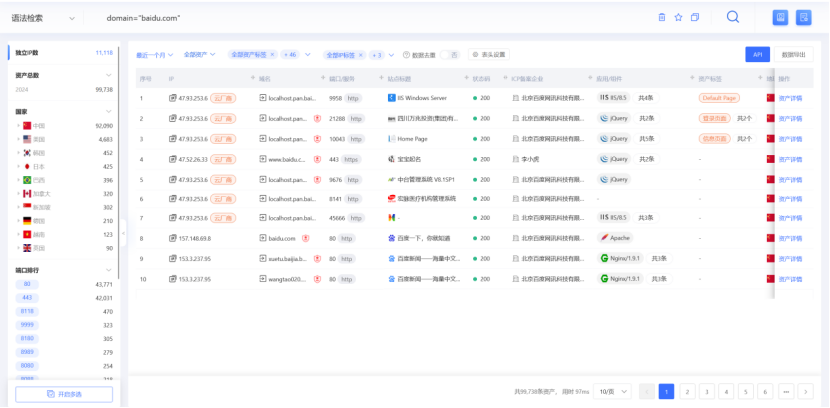
Task: Click the Apache feather component tag
Action: [x=615, y=238]
